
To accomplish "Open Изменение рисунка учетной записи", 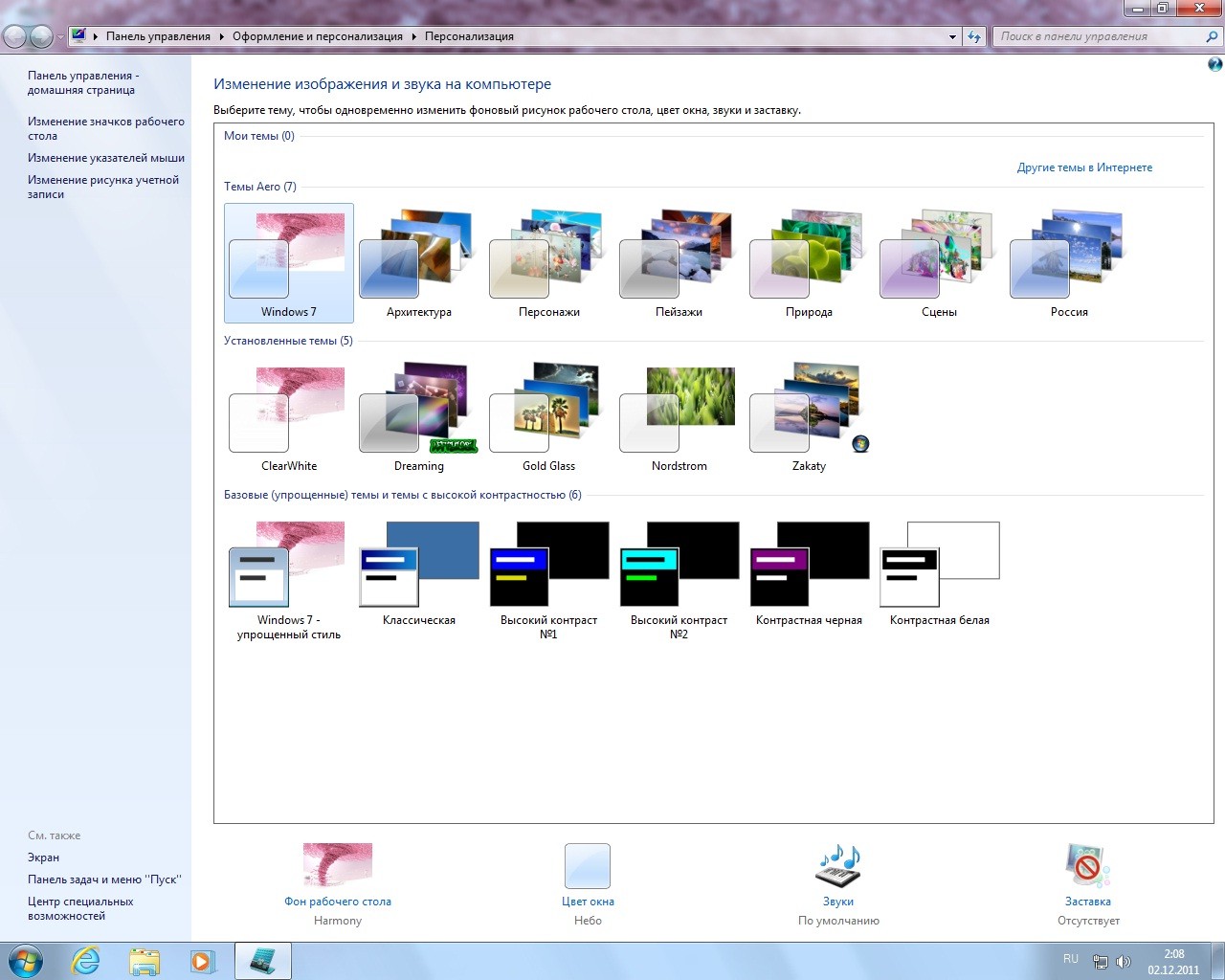I will click(103, 187).
